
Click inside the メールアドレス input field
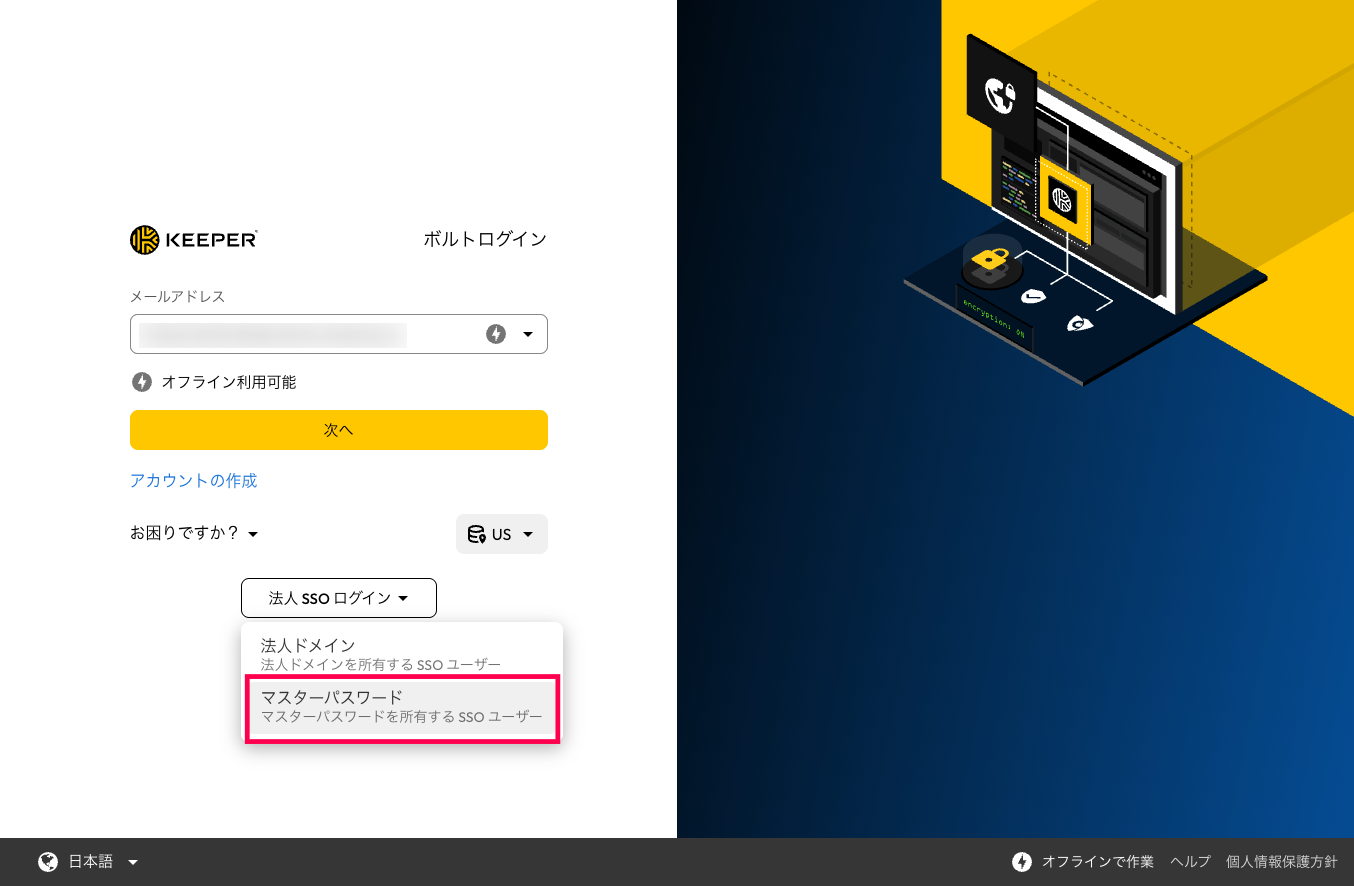(x=300, y=334)
